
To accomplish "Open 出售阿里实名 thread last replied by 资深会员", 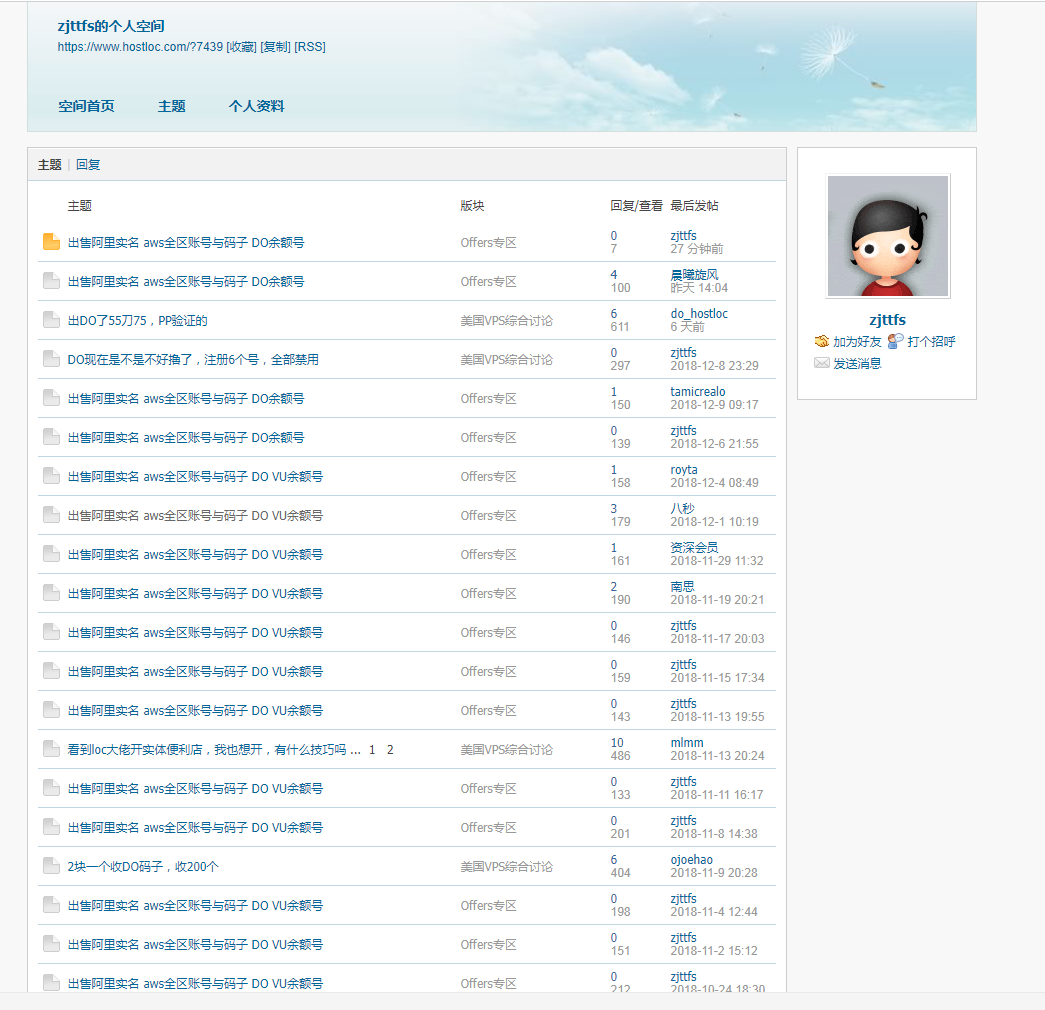I will (x=195, y=555).
